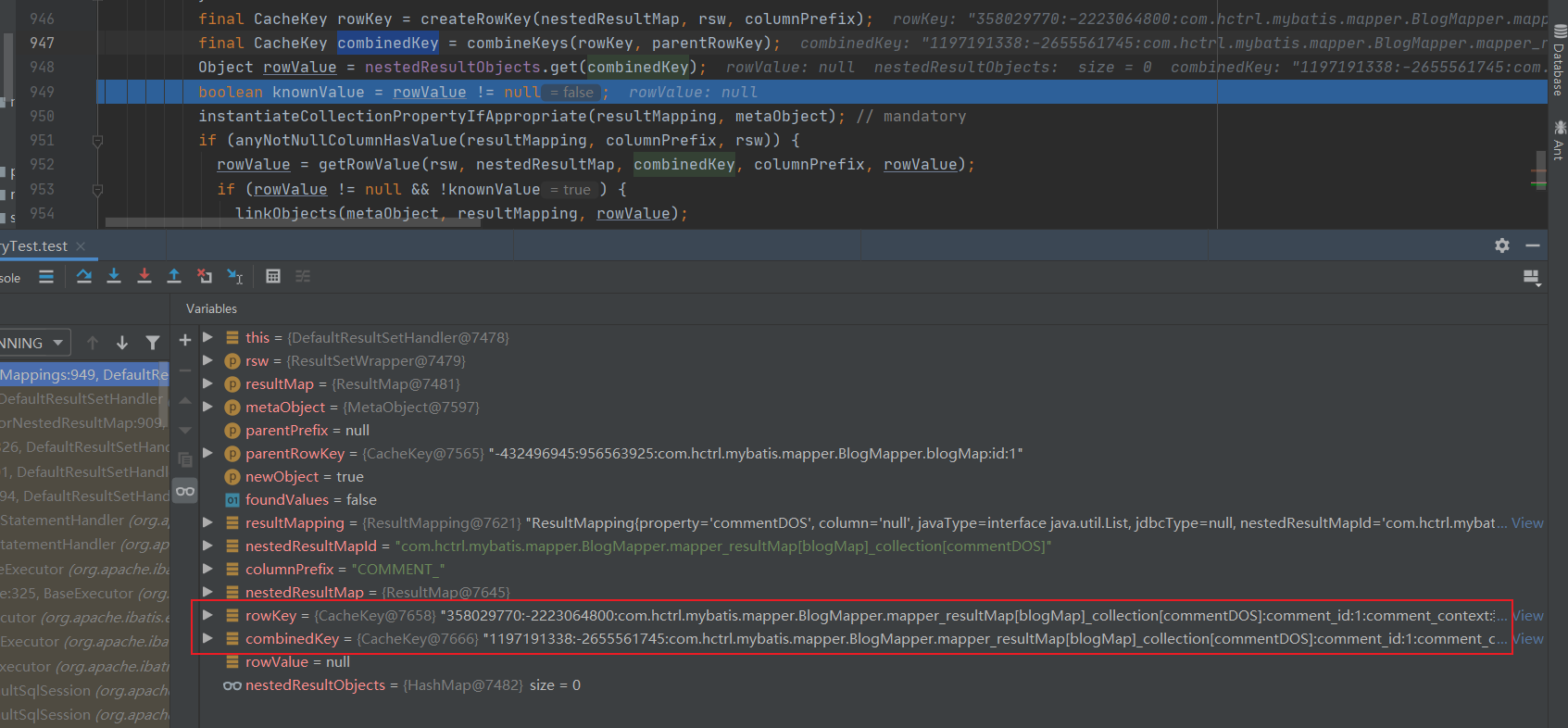
Task: Click the Run to Cursor icon
Action: tap(235, 276)
